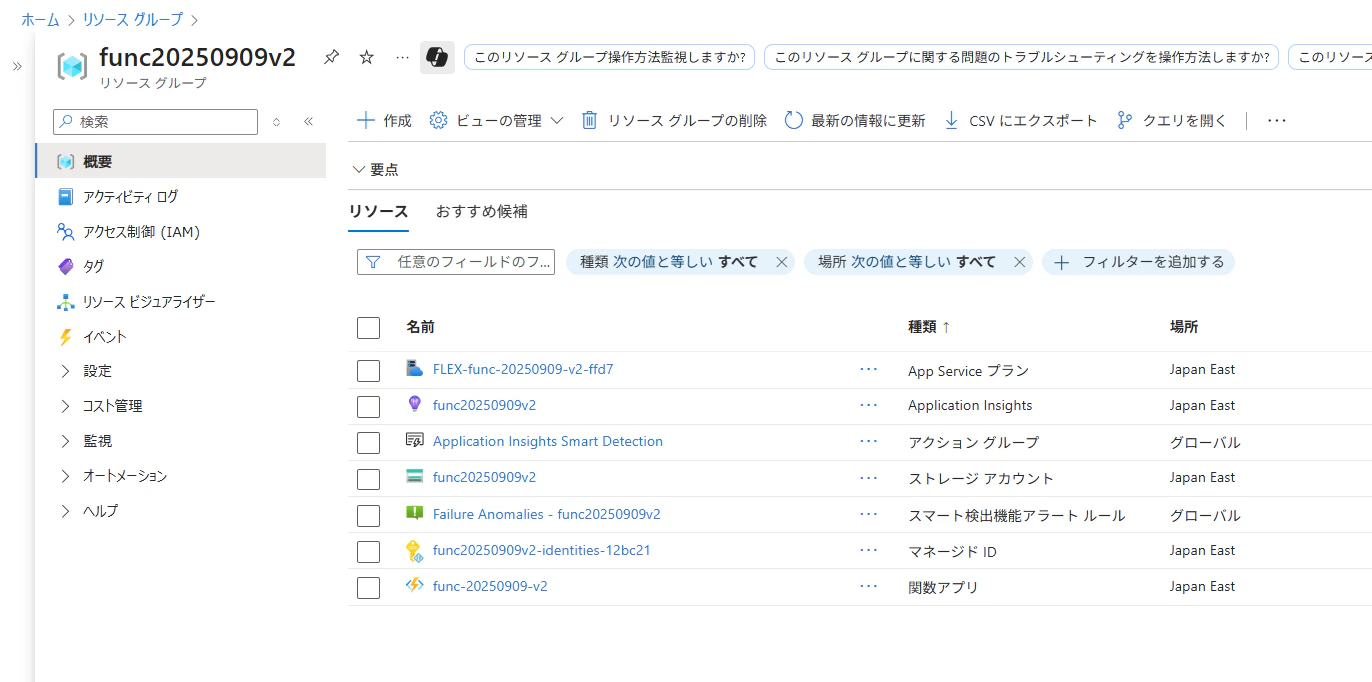
Task: Switch to the おすすめ候補 tab
Action: pos(481,211)
